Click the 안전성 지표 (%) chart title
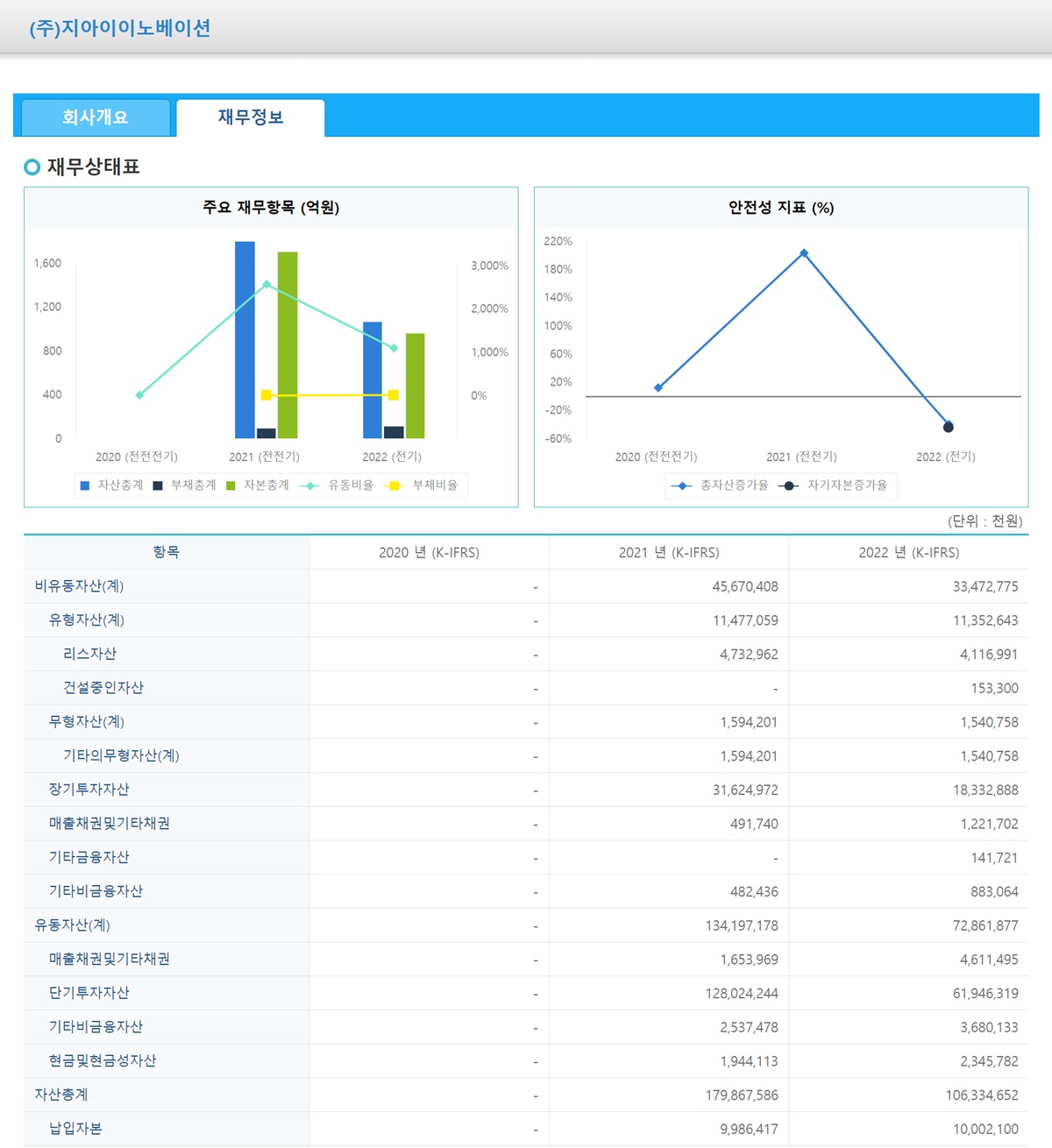Viewport: 1052px width, 1148px height. [781, 208]
